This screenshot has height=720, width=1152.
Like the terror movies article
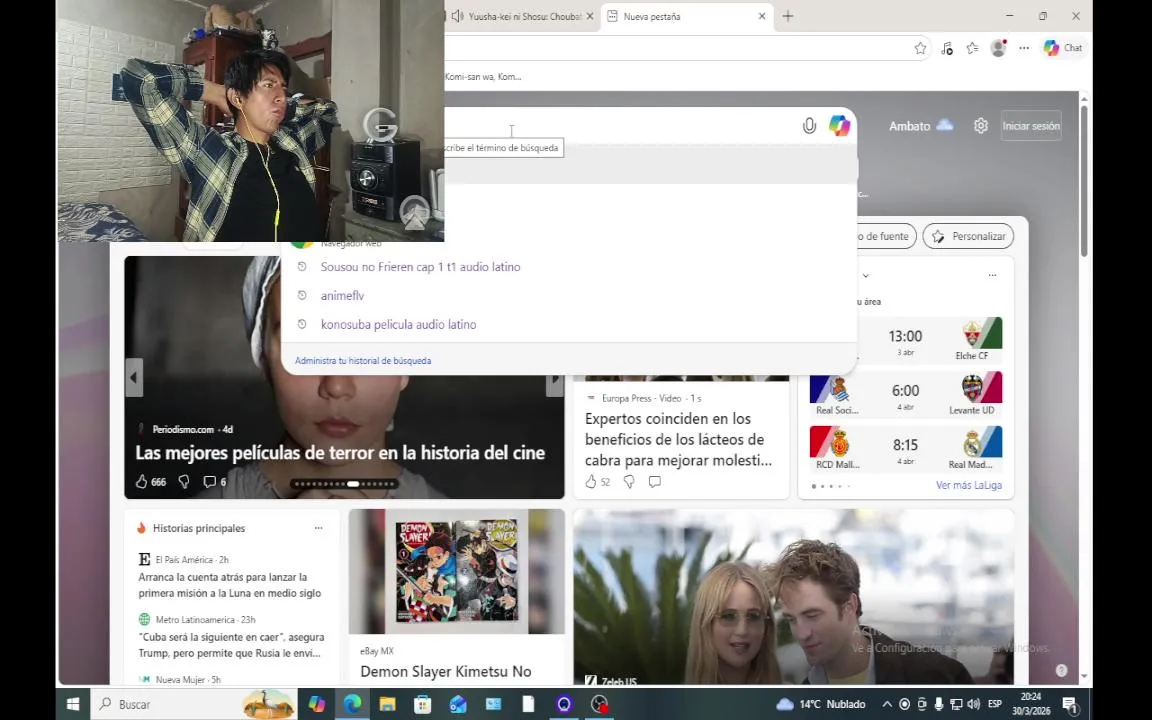point(142,482)
